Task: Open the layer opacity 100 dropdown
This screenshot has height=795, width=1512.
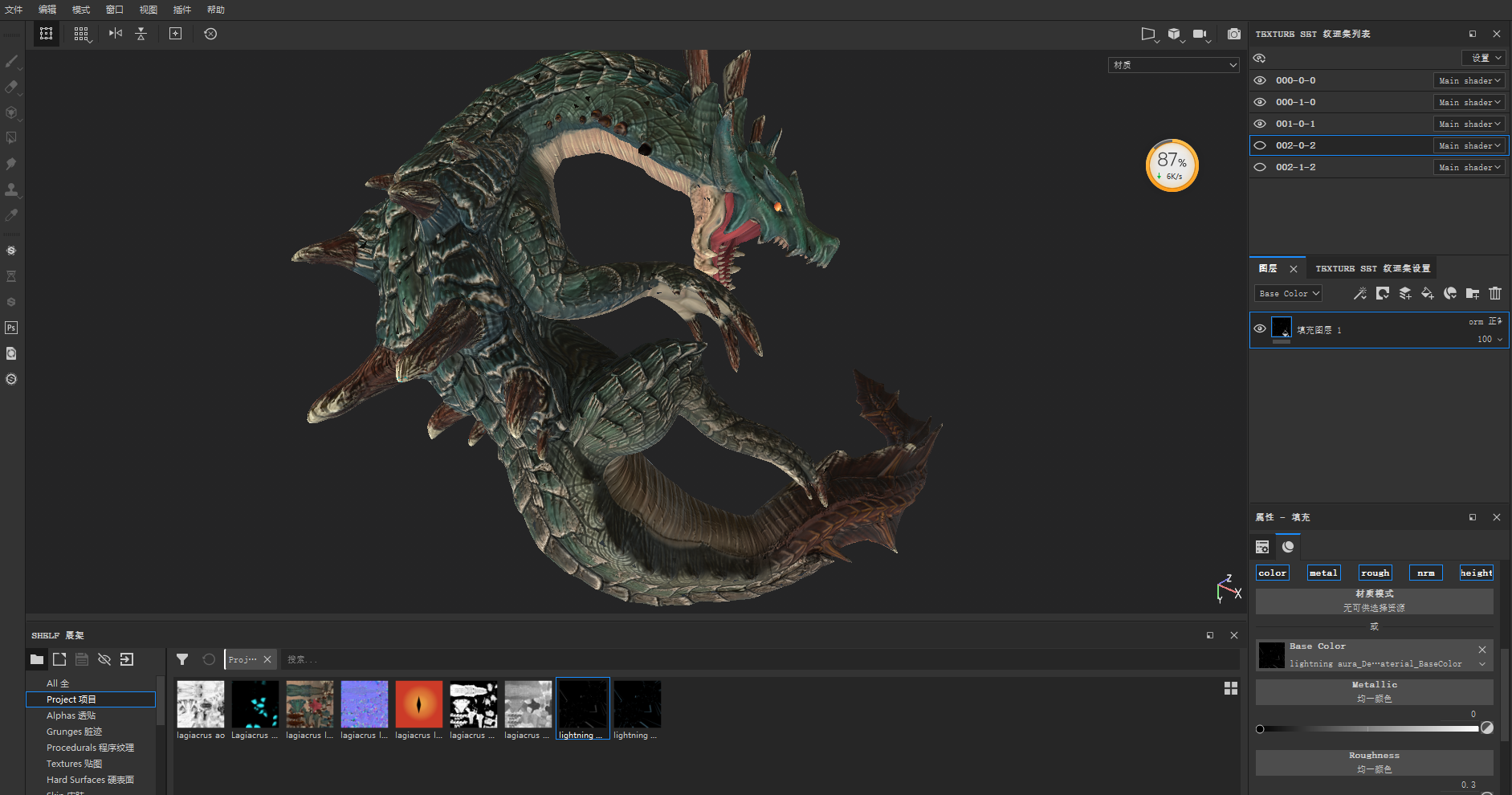Action: pos(1490,339)
